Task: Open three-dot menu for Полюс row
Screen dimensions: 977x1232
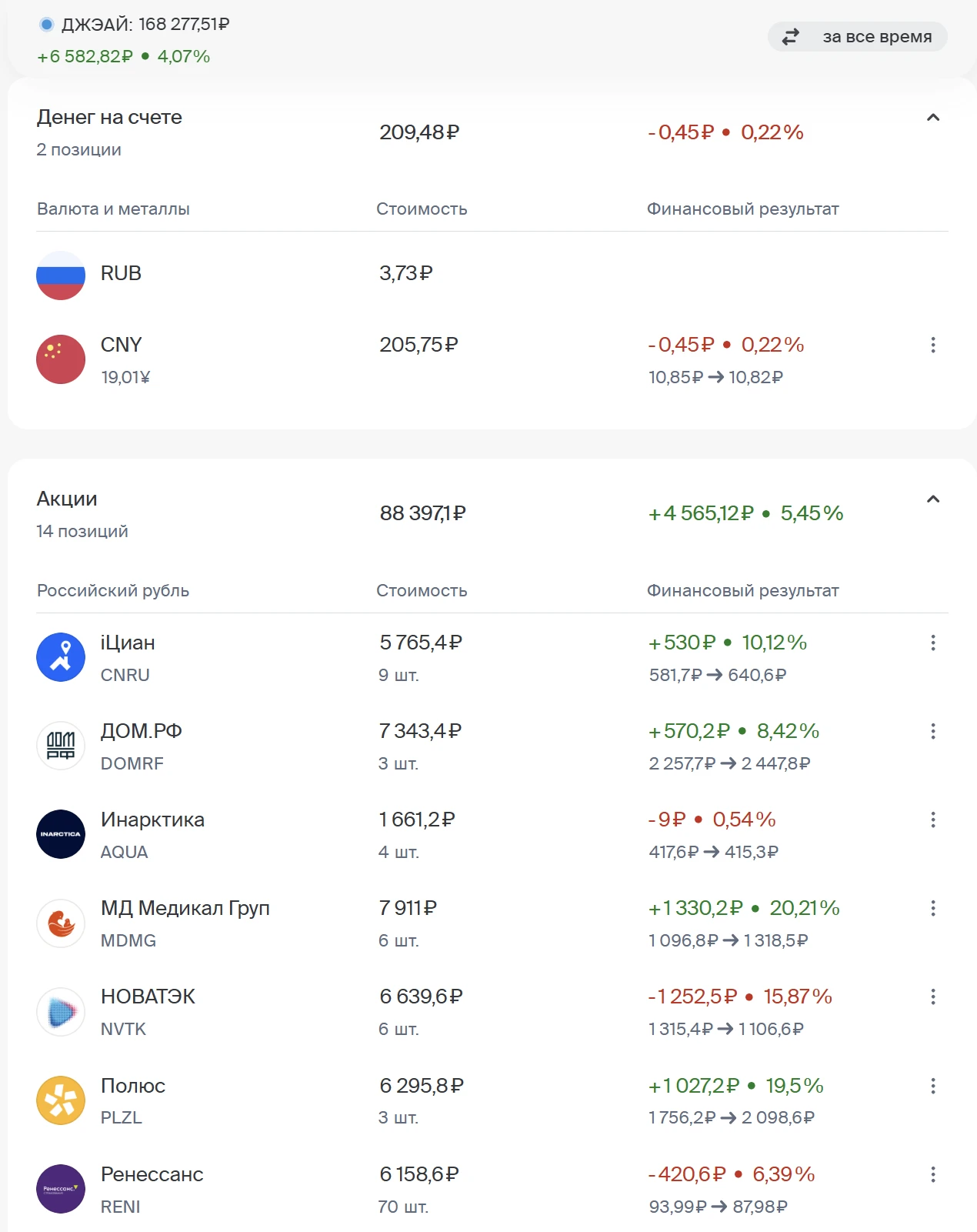Action: 933,1086
